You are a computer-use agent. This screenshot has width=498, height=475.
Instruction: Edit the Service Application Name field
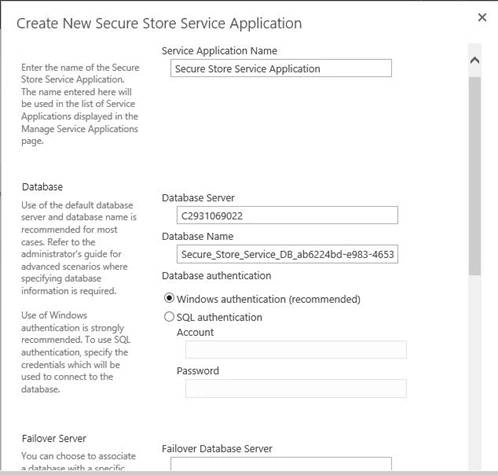281,68
